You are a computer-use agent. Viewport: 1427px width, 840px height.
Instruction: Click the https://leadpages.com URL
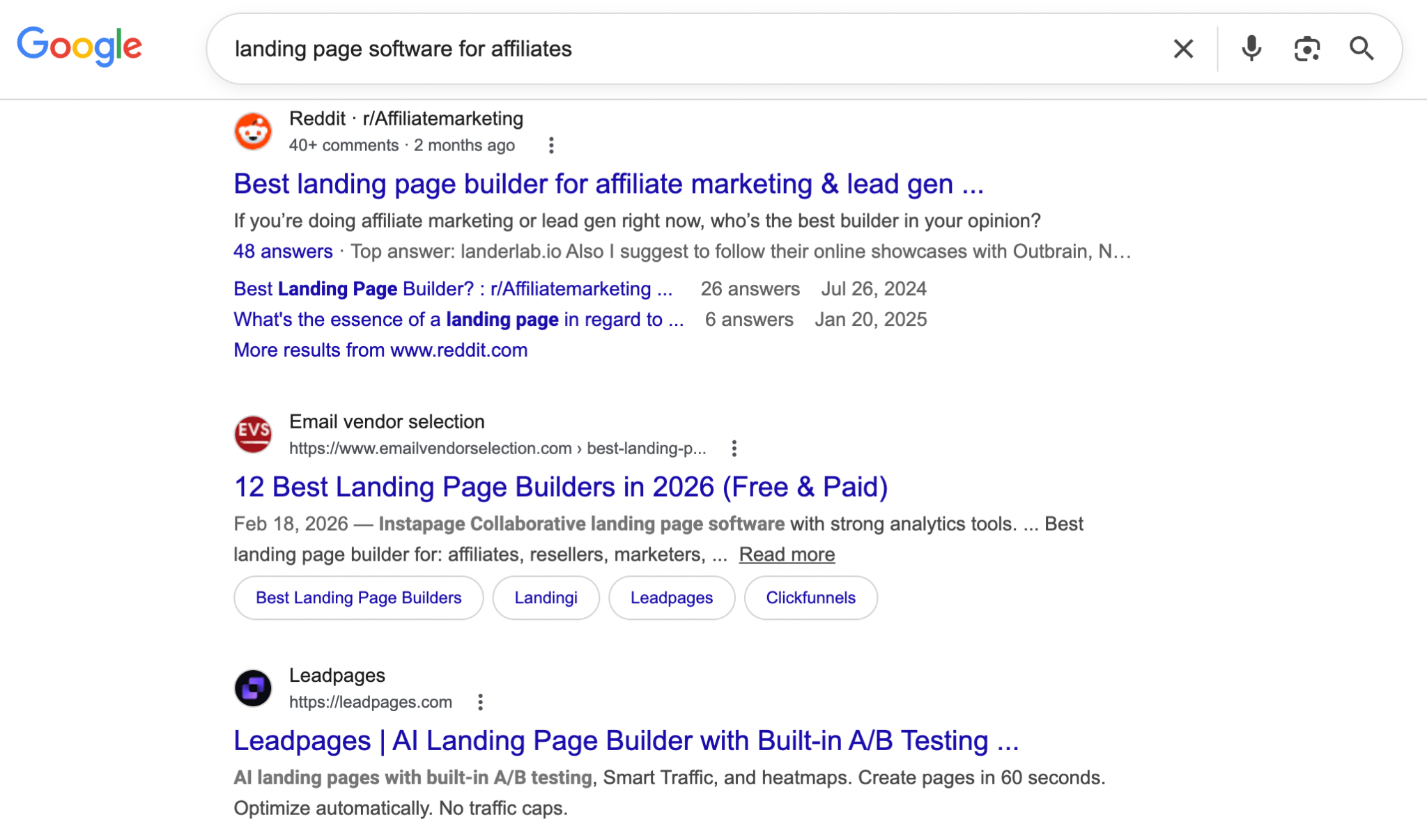(x=371, y=701)
